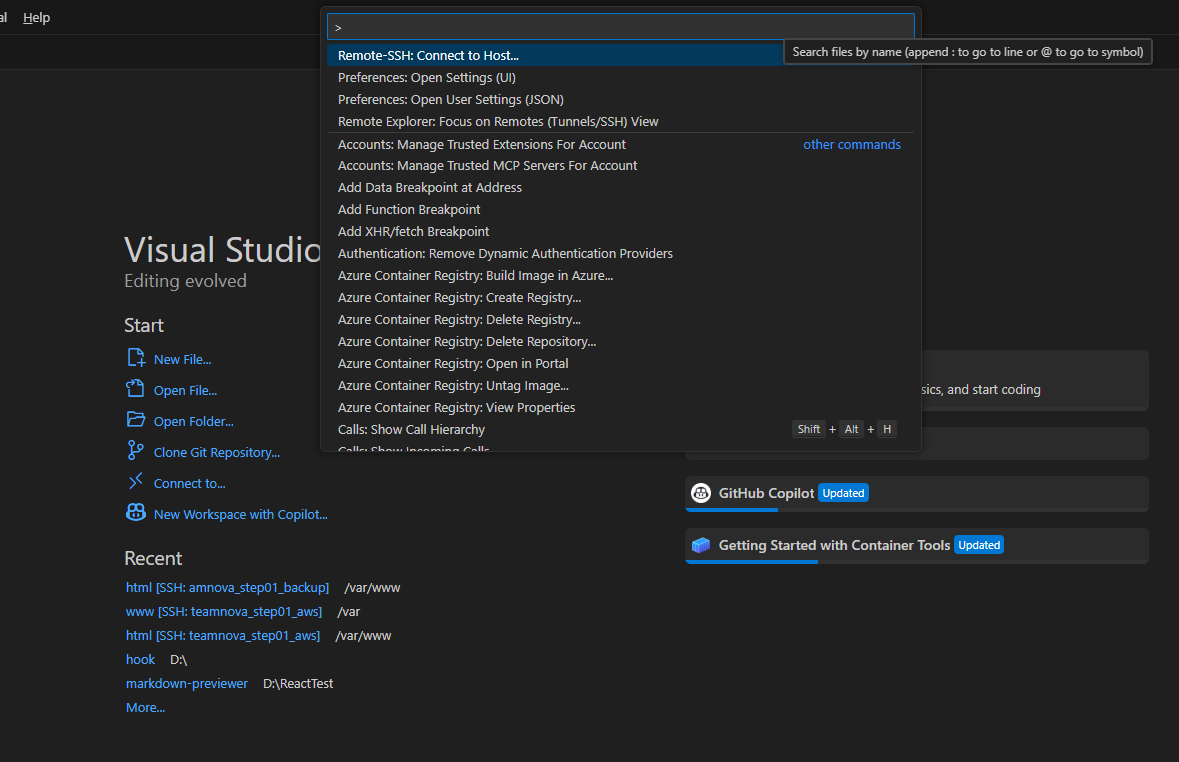Select Azure Container Registry: Untag Image
The image size is (1179, 762).
pos(621,385)
